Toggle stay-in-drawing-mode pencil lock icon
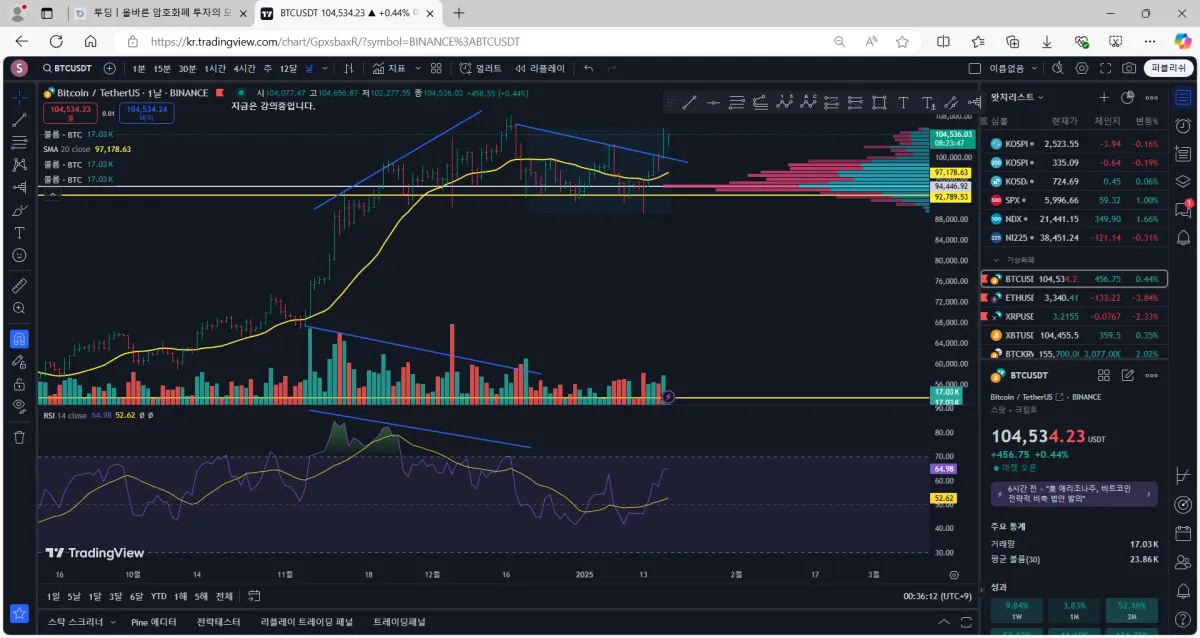Screen dimensions: 1200x638 [x=19, y=362]
